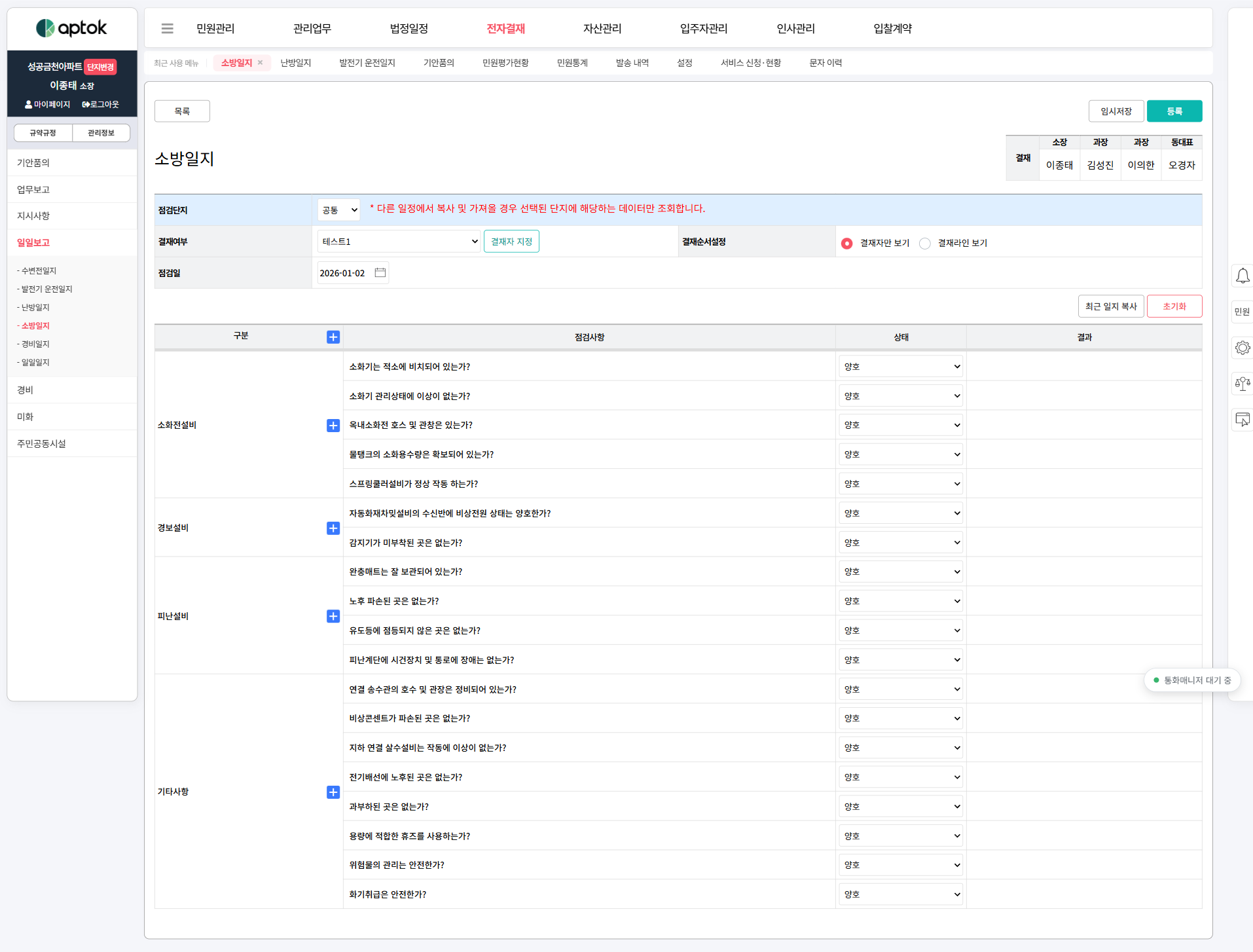
Task: Open 일일일지 sidebar submenu
Action: click(33, 362)
